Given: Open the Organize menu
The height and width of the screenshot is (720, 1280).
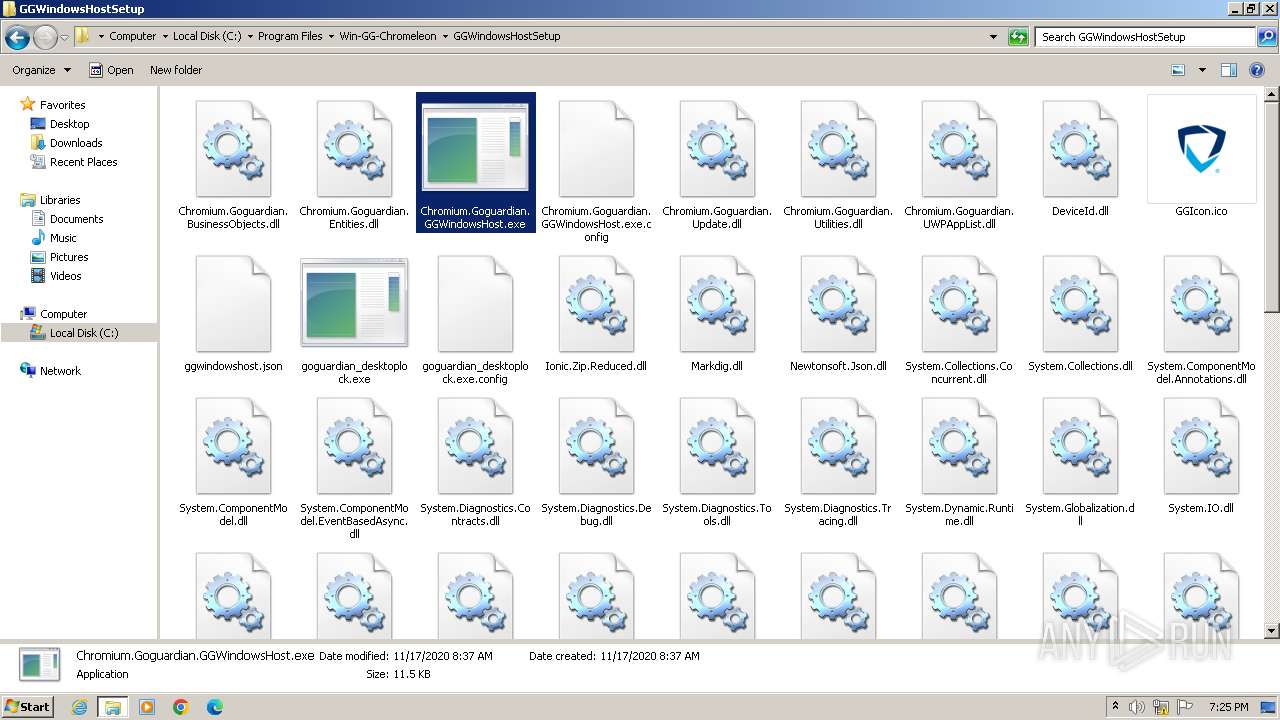Looking at the screenshot, I should (x=42, y=70).
